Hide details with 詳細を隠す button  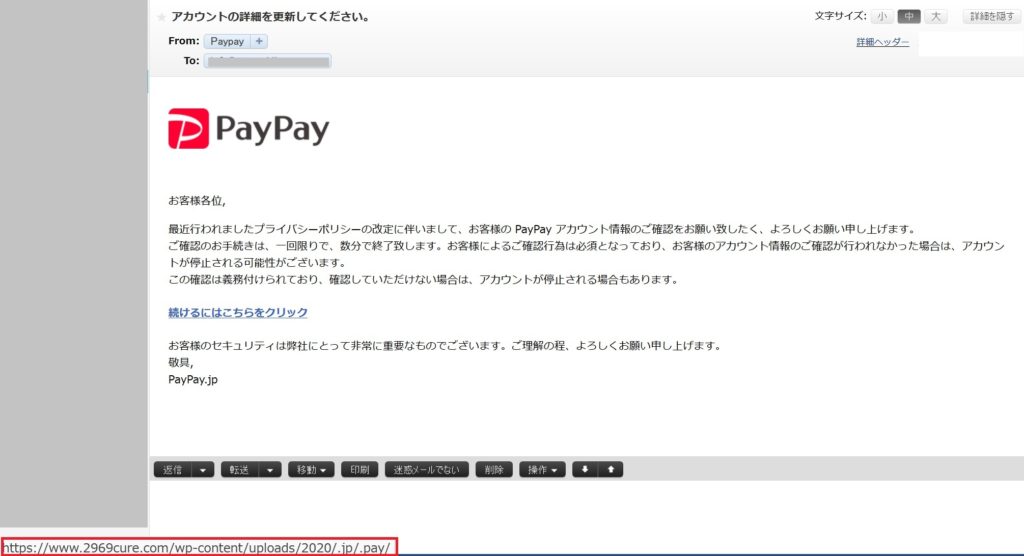[x=991, y=16]
